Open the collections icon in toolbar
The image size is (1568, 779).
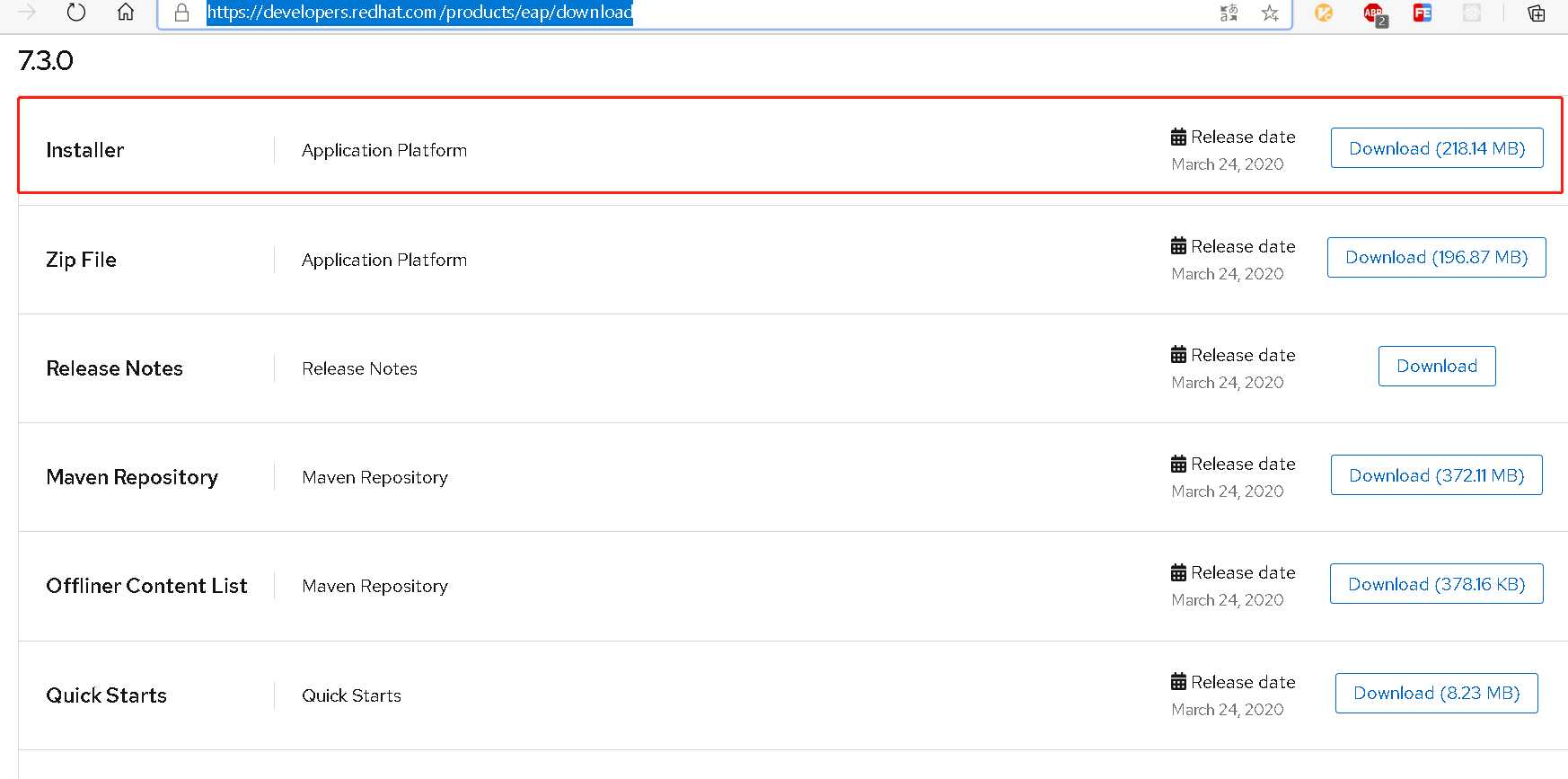tap(1537, 13)
